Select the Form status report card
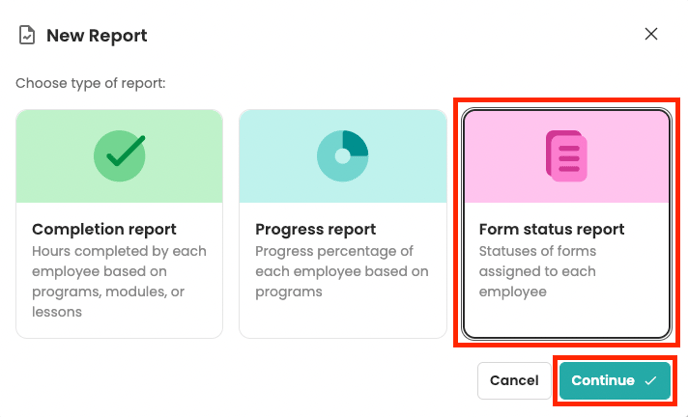Screen dimensions: 688x417 click(x=566, y=224)
